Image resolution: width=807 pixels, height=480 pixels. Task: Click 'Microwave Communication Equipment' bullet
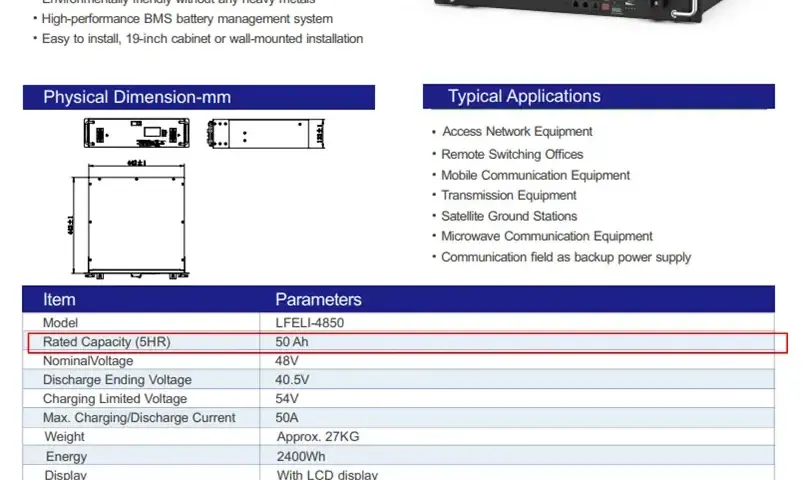tap(547, 236)
